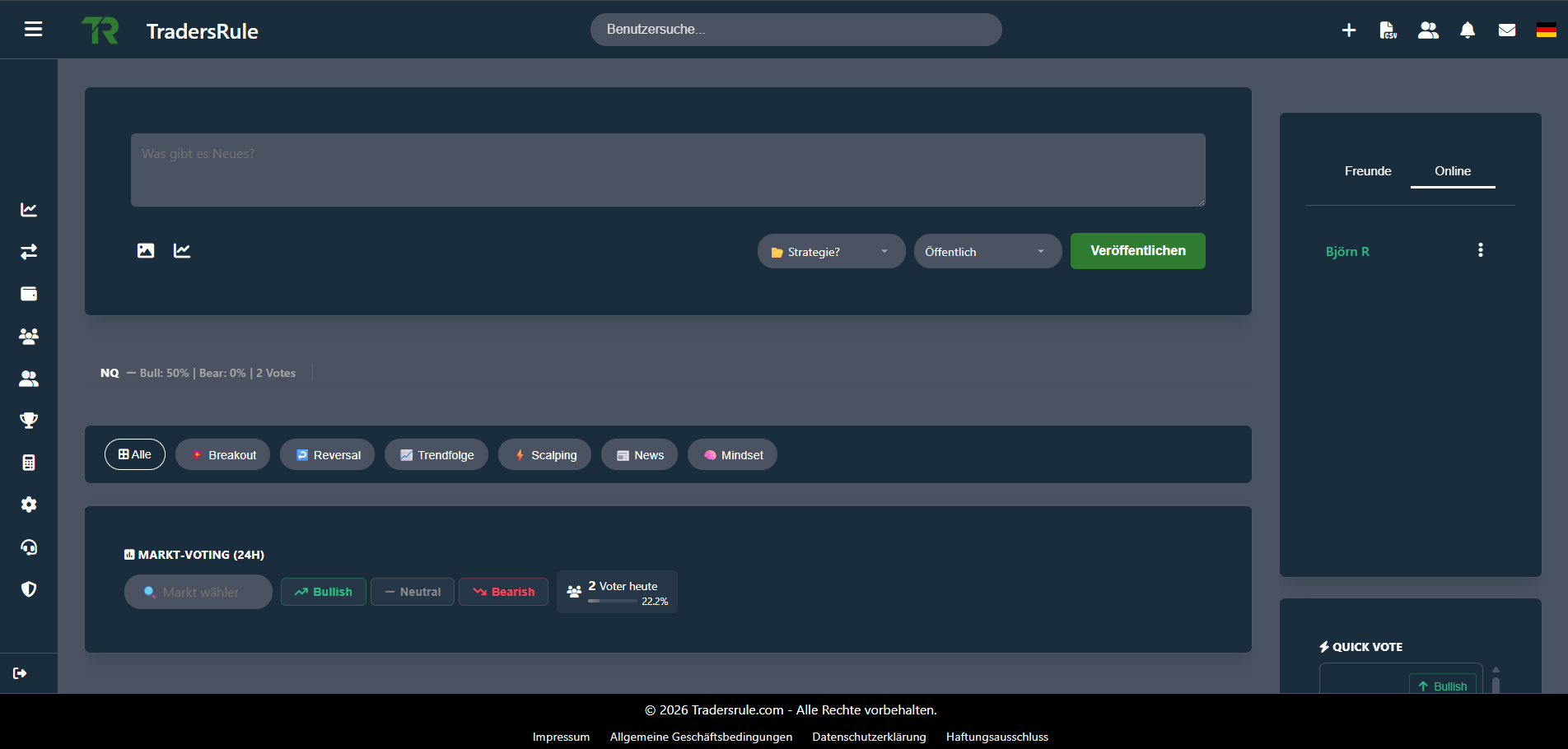Attach an image to the post

146,251
